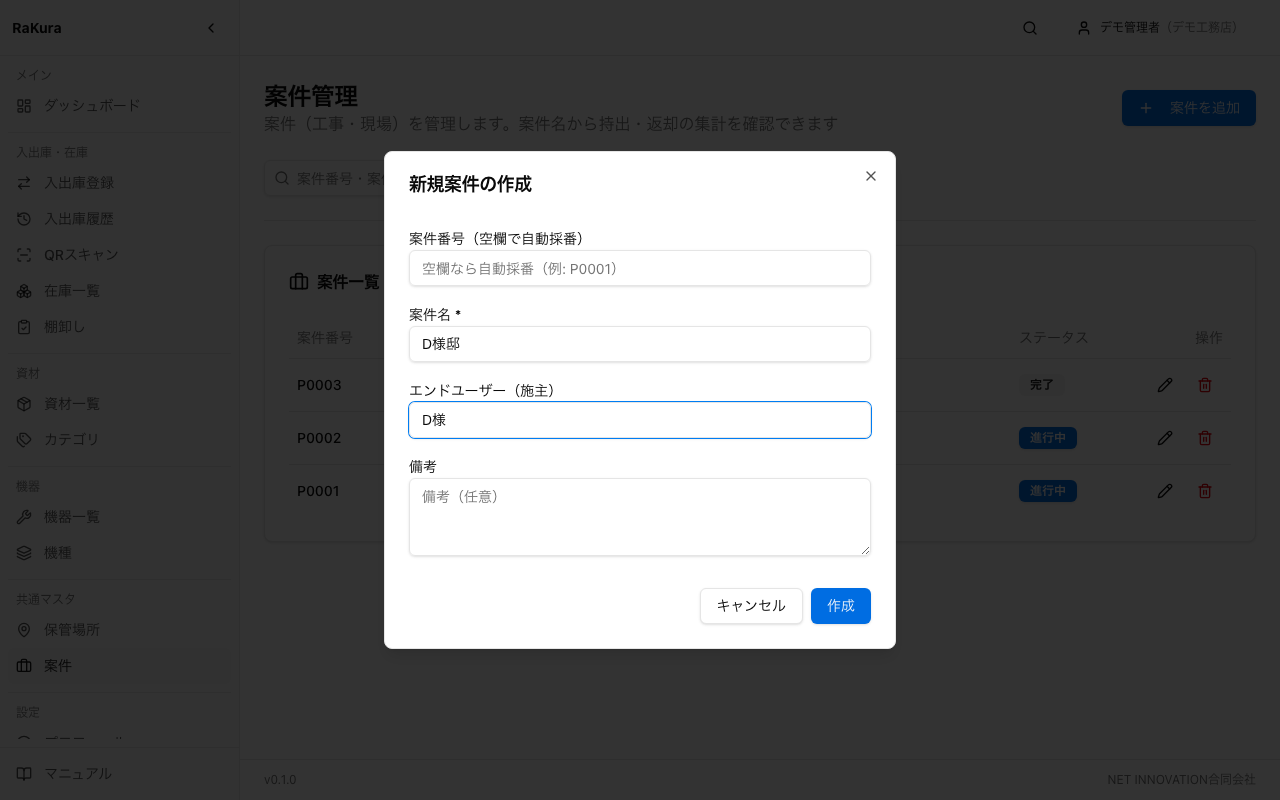This screenshot has height=800, width=1280.
Task: Edit project P0002 with pencil icon
Action: click(x=1165, y=438)
